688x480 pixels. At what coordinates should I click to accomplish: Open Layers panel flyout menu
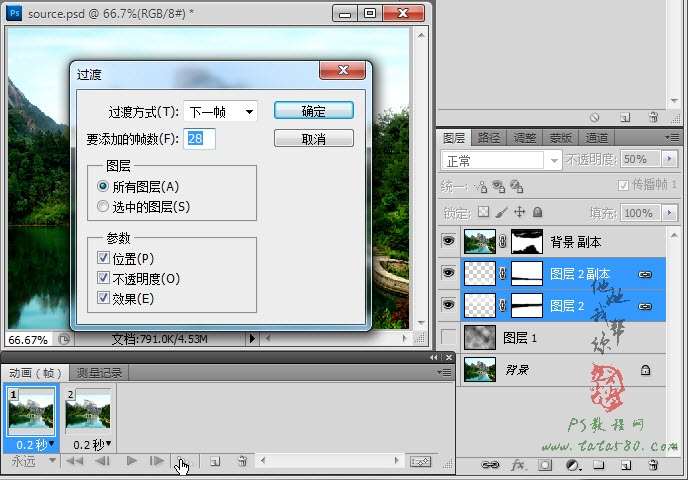click(x=672, y=138)
